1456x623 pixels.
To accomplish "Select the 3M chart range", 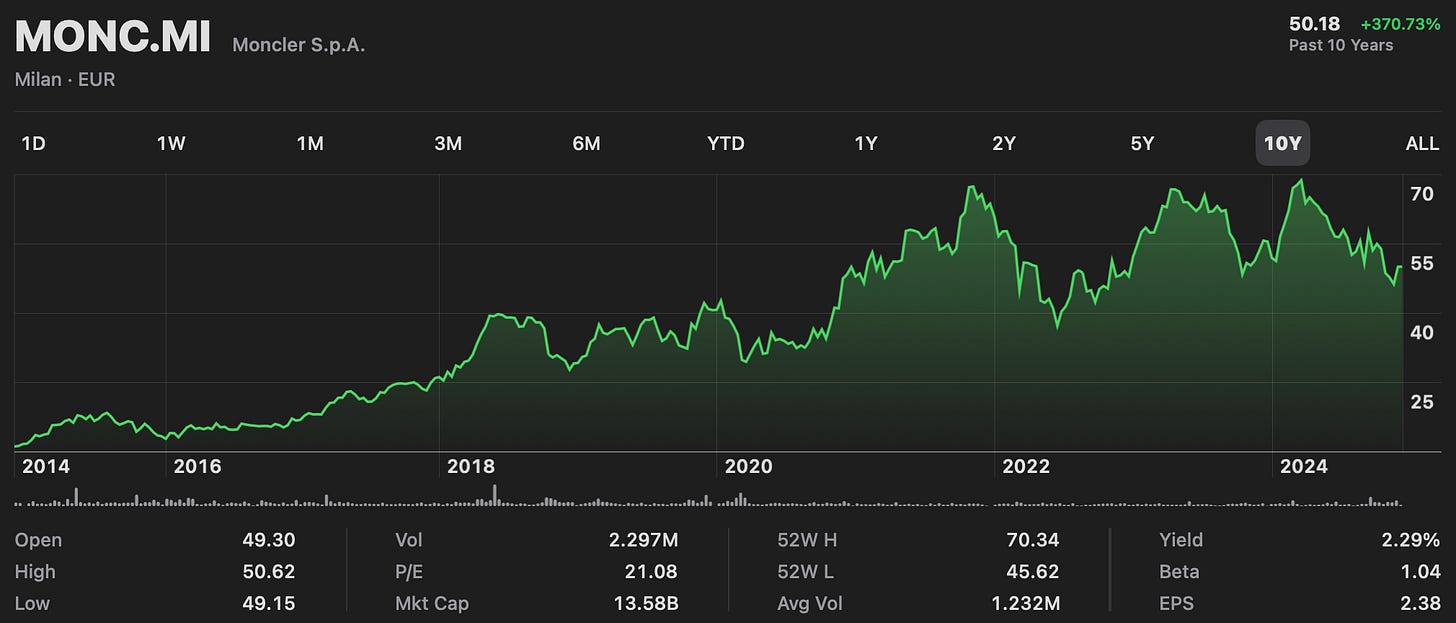I will click(448, 143).
